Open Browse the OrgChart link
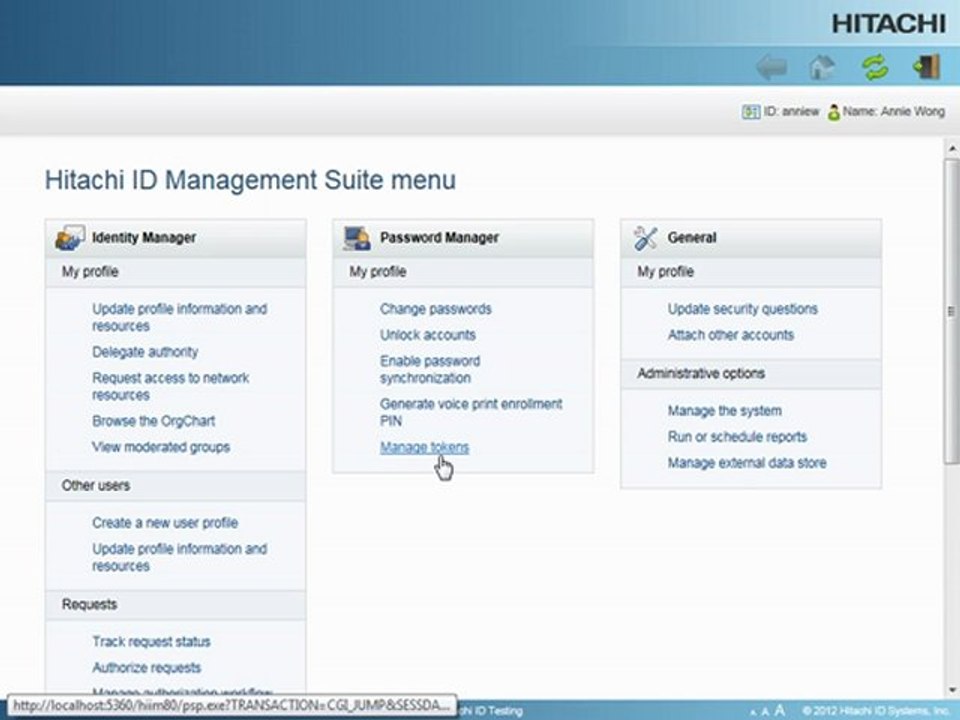 coord(154,421)
